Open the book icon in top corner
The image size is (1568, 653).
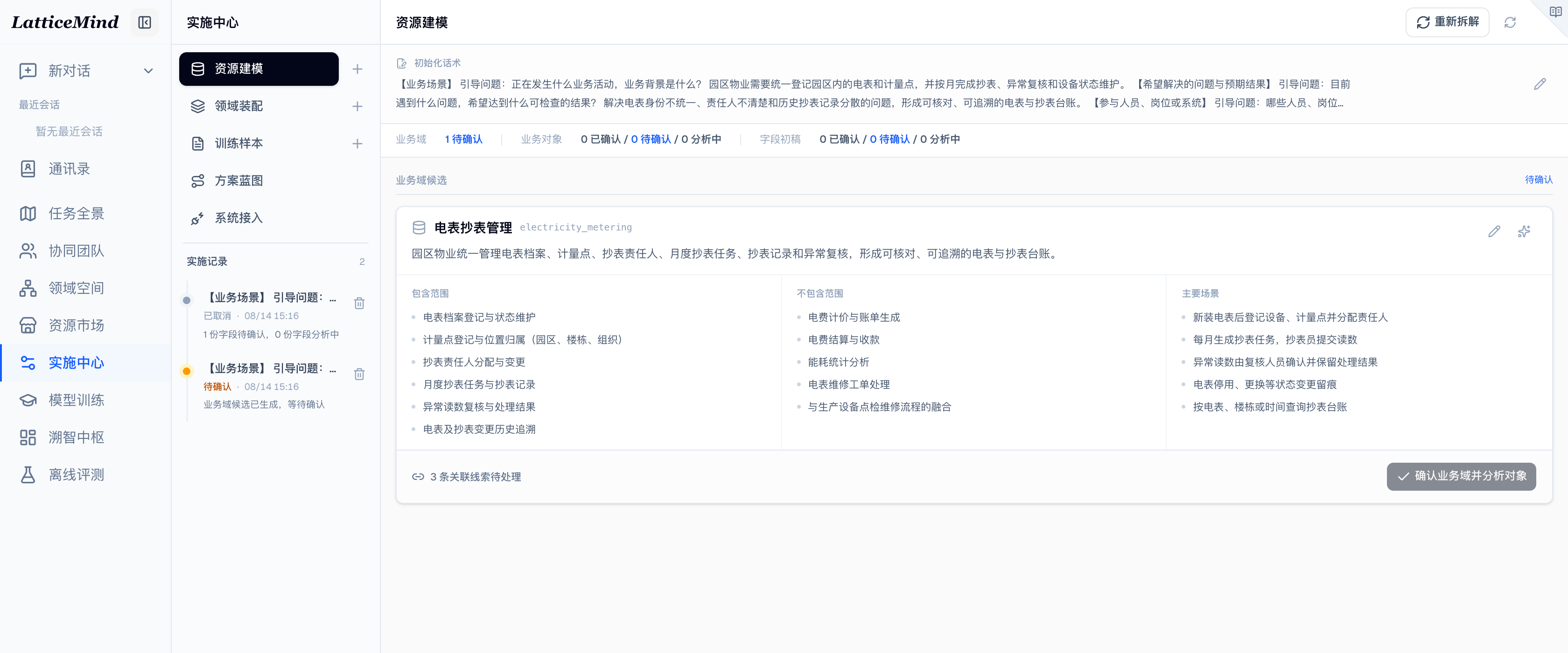(x=1555, y=12)
